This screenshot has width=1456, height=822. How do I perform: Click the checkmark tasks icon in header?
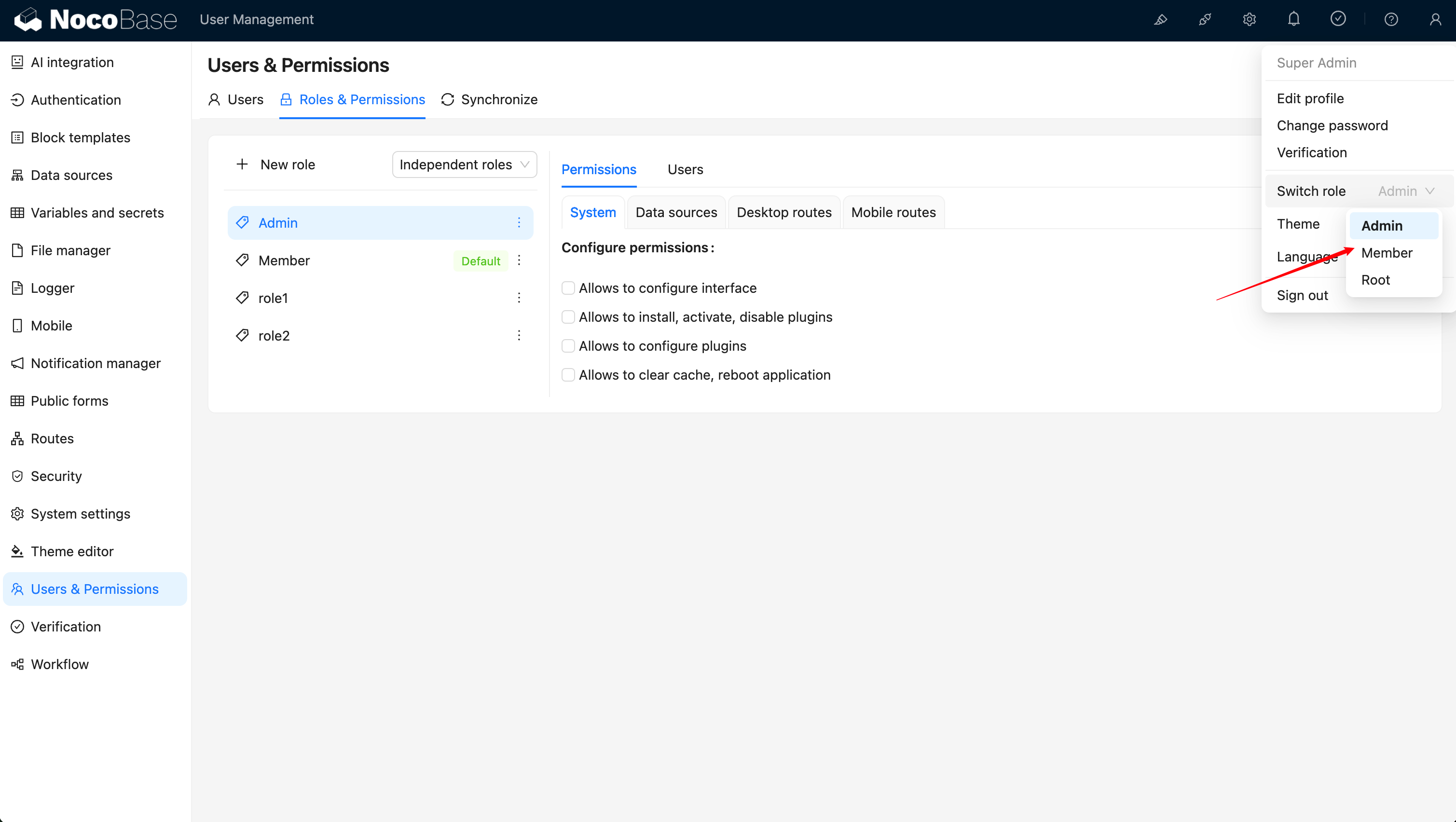(1338, 19)
